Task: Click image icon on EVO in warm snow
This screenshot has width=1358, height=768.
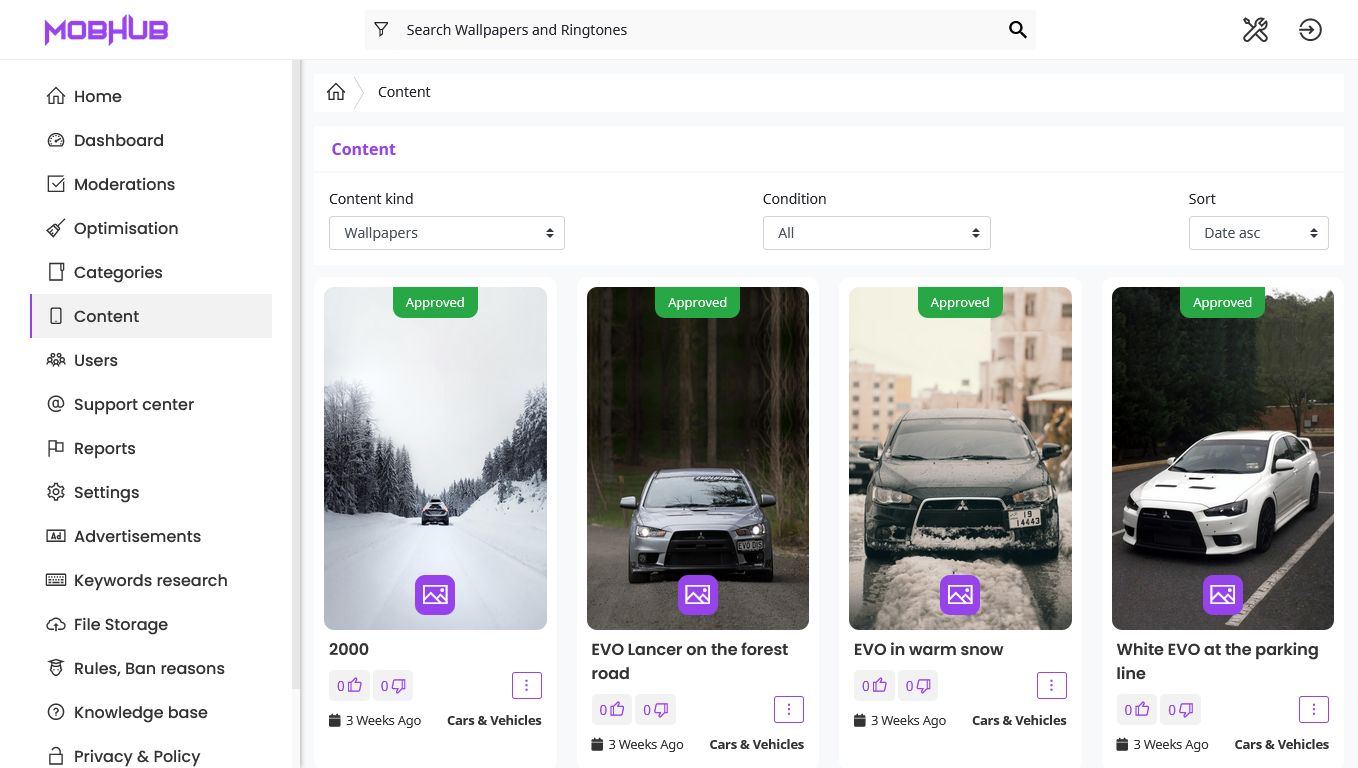Action: pyautogui.click(x=960, y=595)
